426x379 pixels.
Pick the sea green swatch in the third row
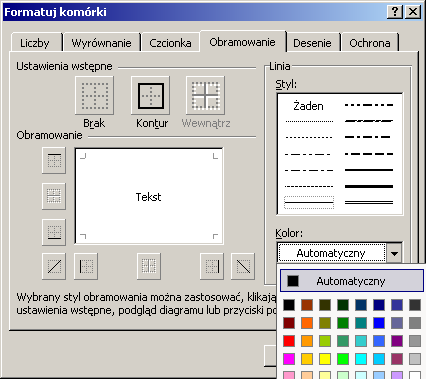[x=343, y=341]
